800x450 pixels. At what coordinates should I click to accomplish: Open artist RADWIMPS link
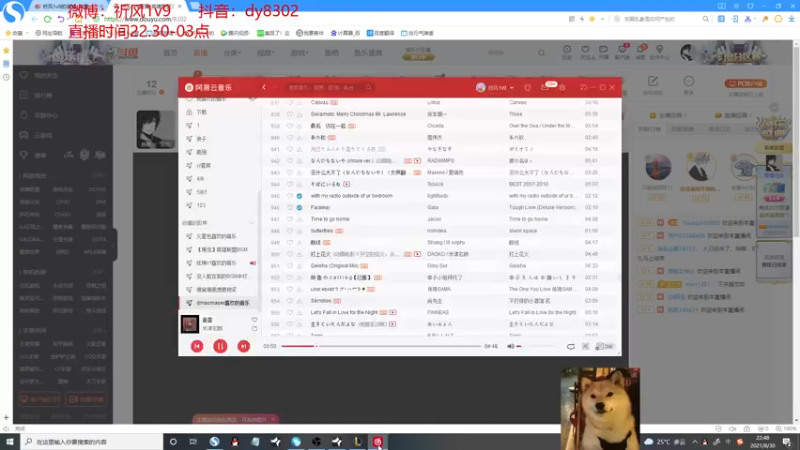click(440, 161)
